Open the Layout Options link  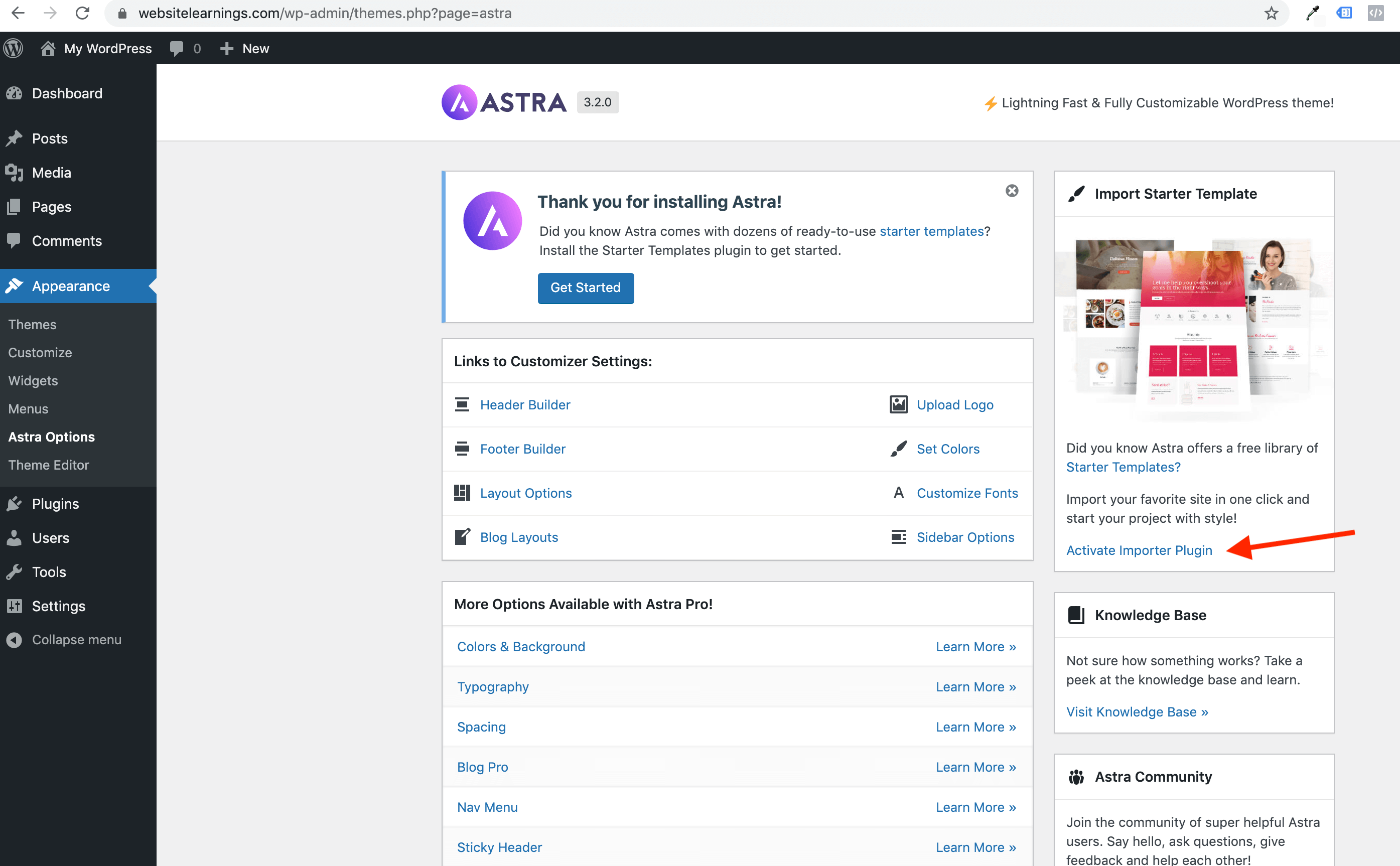(x=526, y=493)
